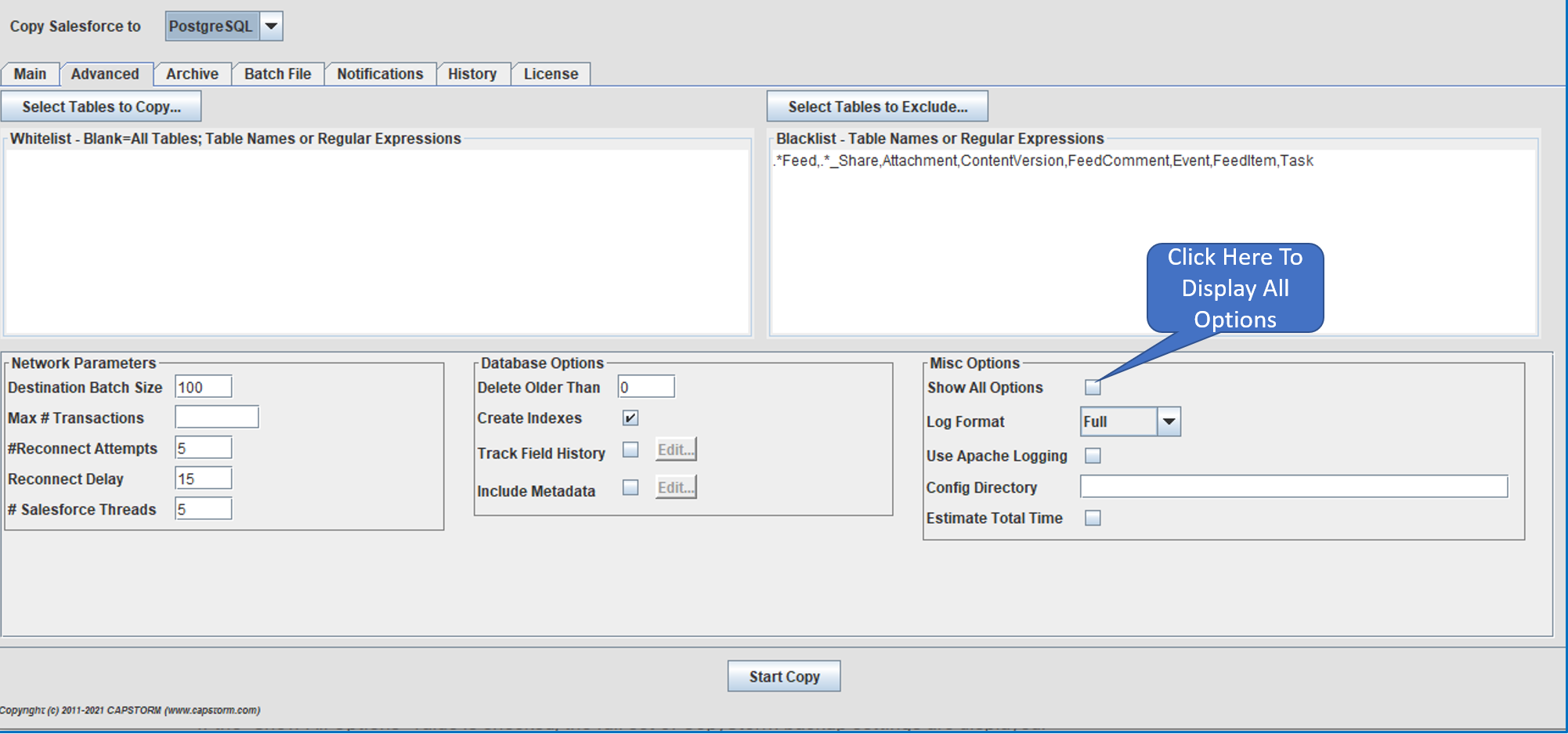Screen dimensions: 1568x734
Task: Go to the Batch File tab
Action: click(x=277, y=74)
